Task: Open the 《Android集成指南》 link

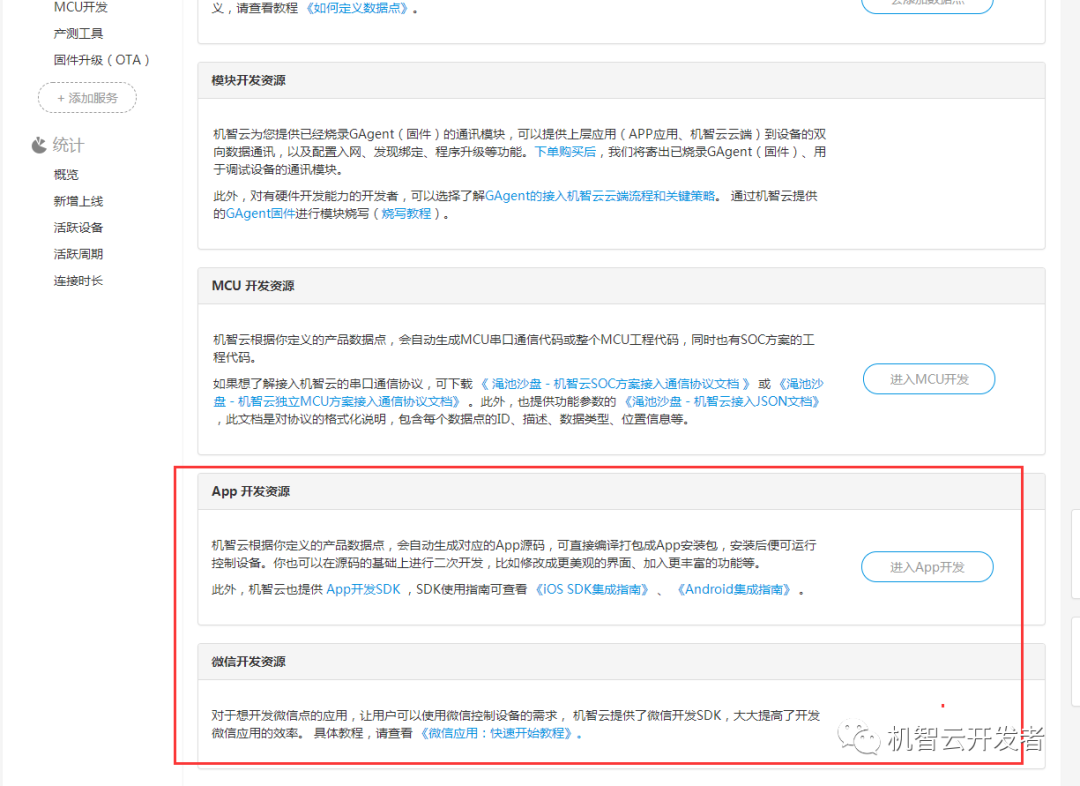Action: tap(734, 590)
